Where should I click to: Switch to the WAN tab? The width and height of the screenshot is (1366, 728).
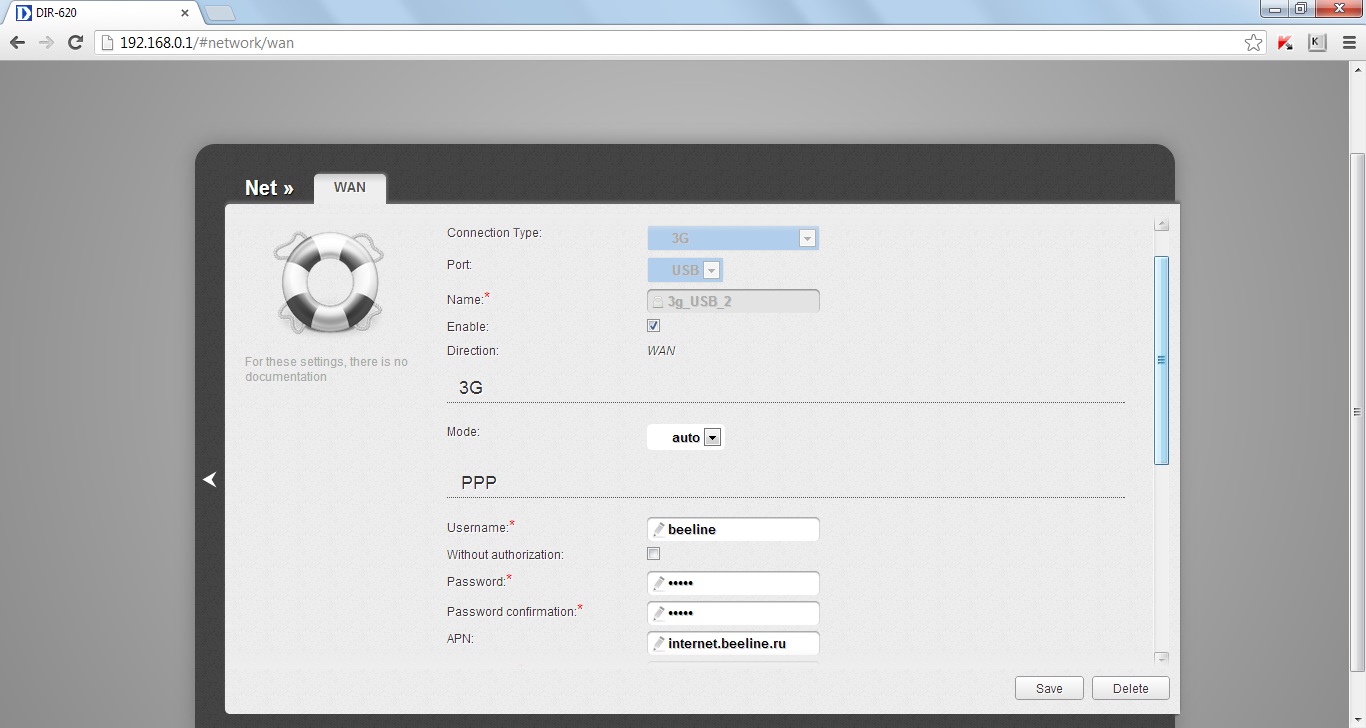(x=350, y=188)
